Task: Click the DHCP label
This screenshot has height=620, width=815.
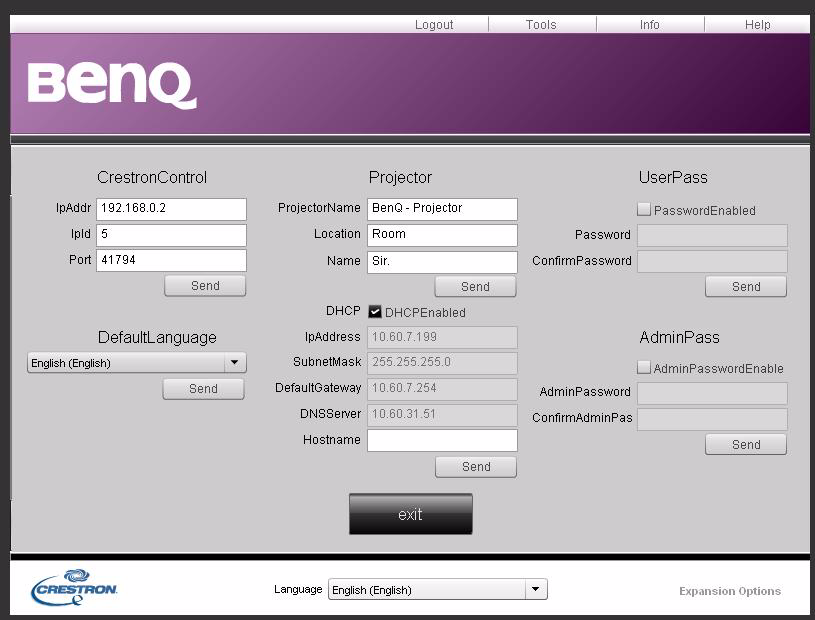Action: (x=343, y=311)
